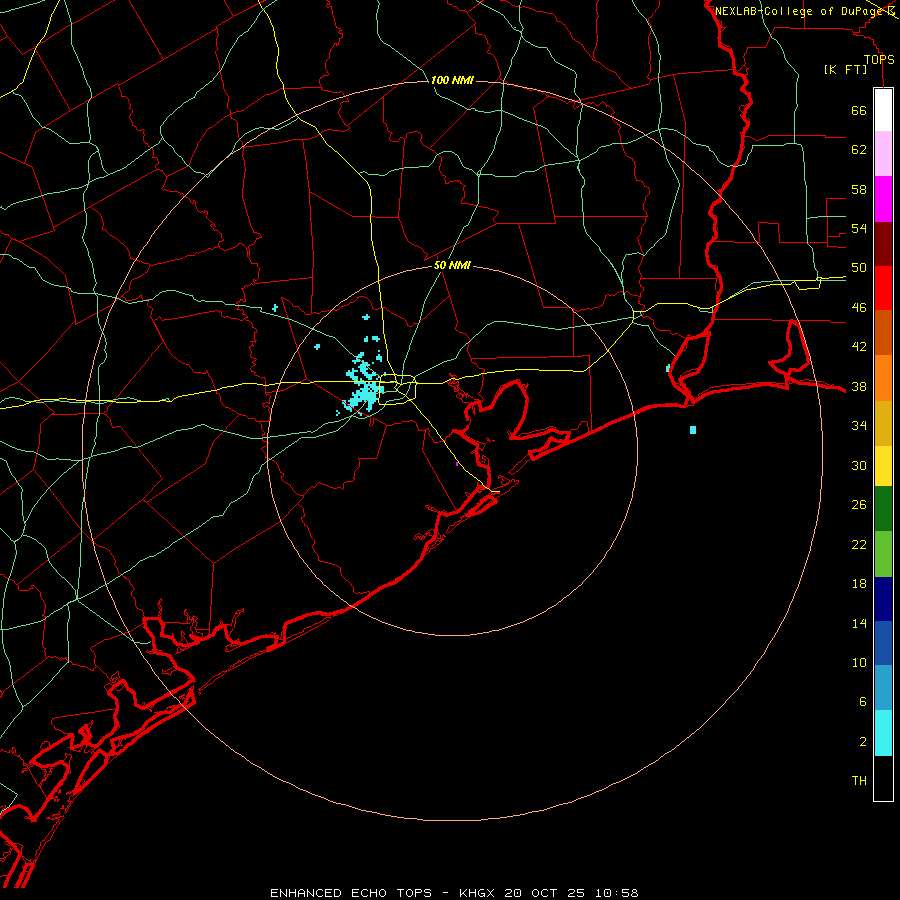Click the legend value '58'
The height and width of the screenshot is (900, 900).
point(859,189)
